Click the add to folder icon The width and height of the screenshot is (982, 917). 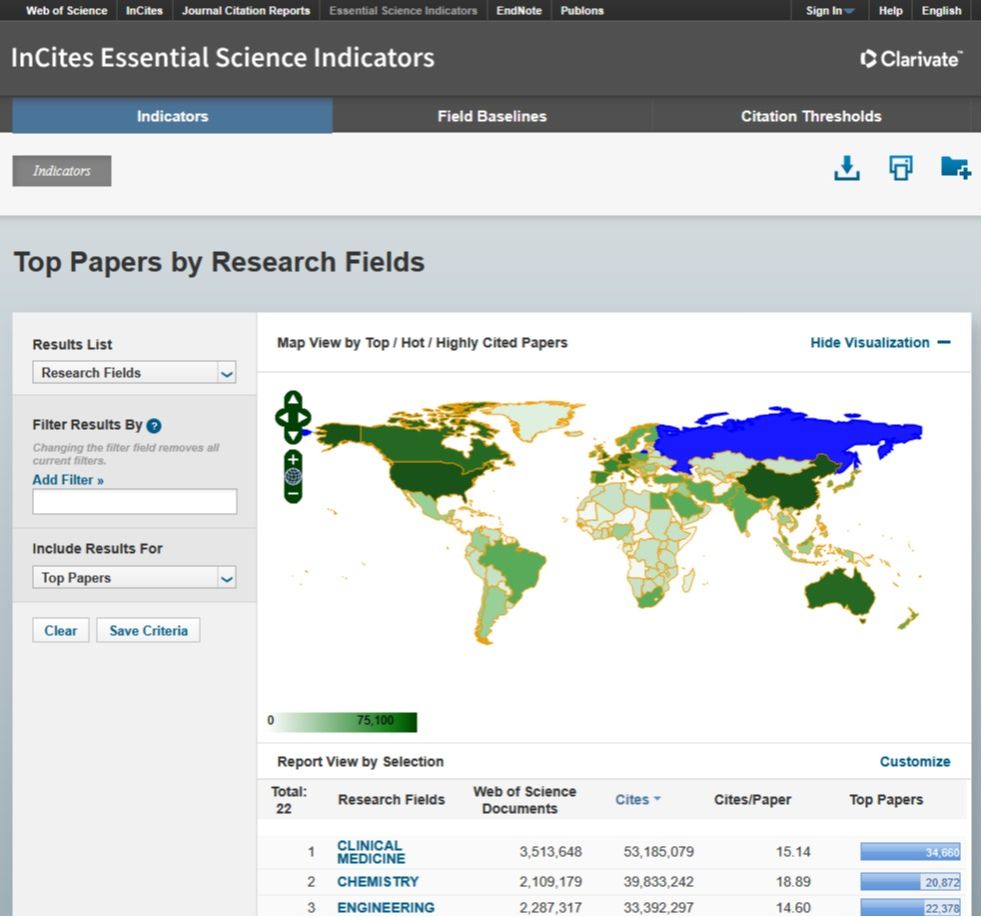(955, 169)
